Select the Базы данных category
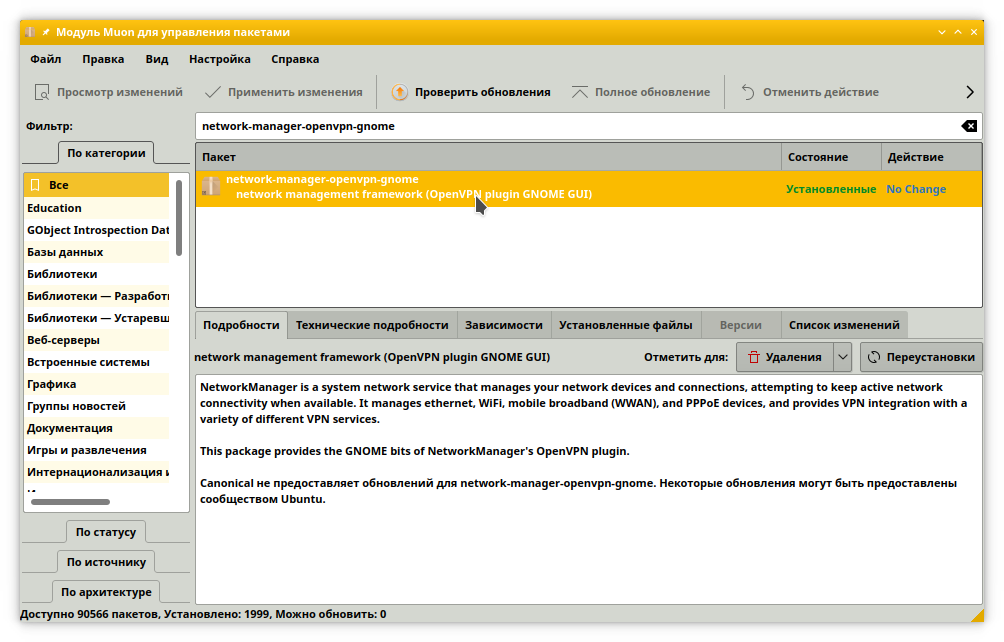The image size is (1004, 642). 97,252
